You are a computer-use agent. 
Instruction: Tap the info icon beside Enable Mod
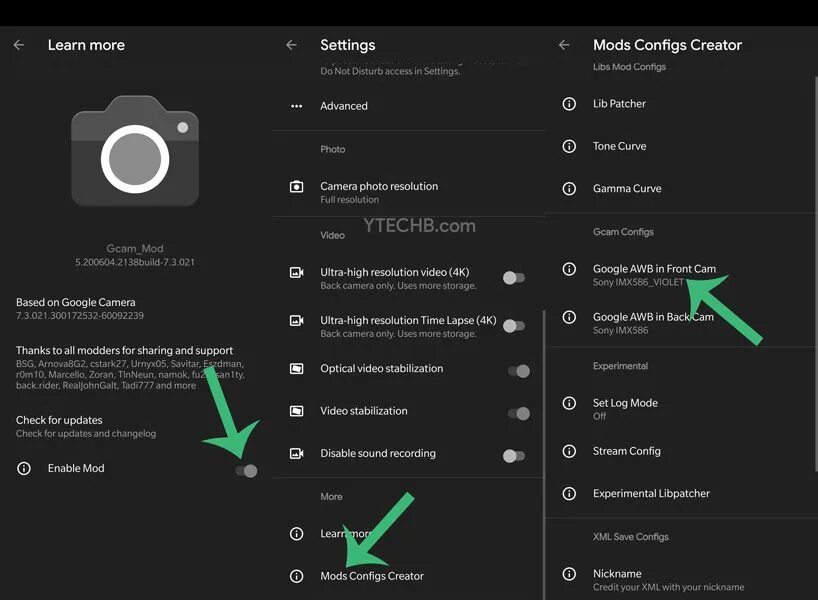[x=24, y=468]
